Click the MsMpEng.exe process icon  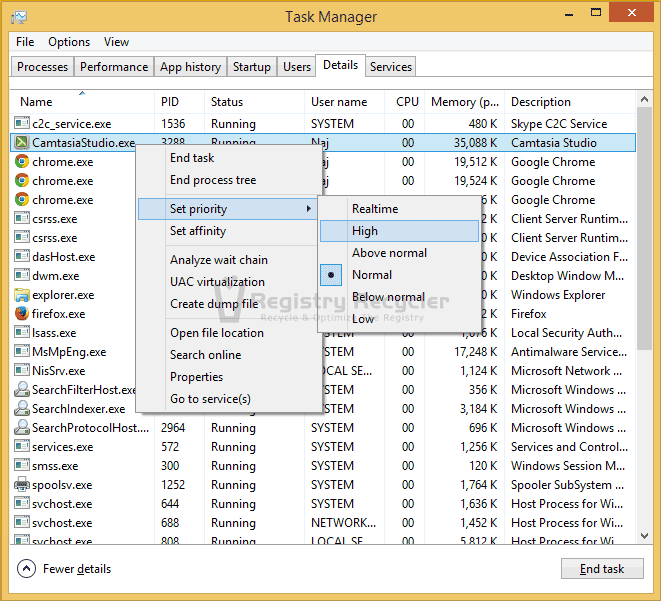(21, 351)
